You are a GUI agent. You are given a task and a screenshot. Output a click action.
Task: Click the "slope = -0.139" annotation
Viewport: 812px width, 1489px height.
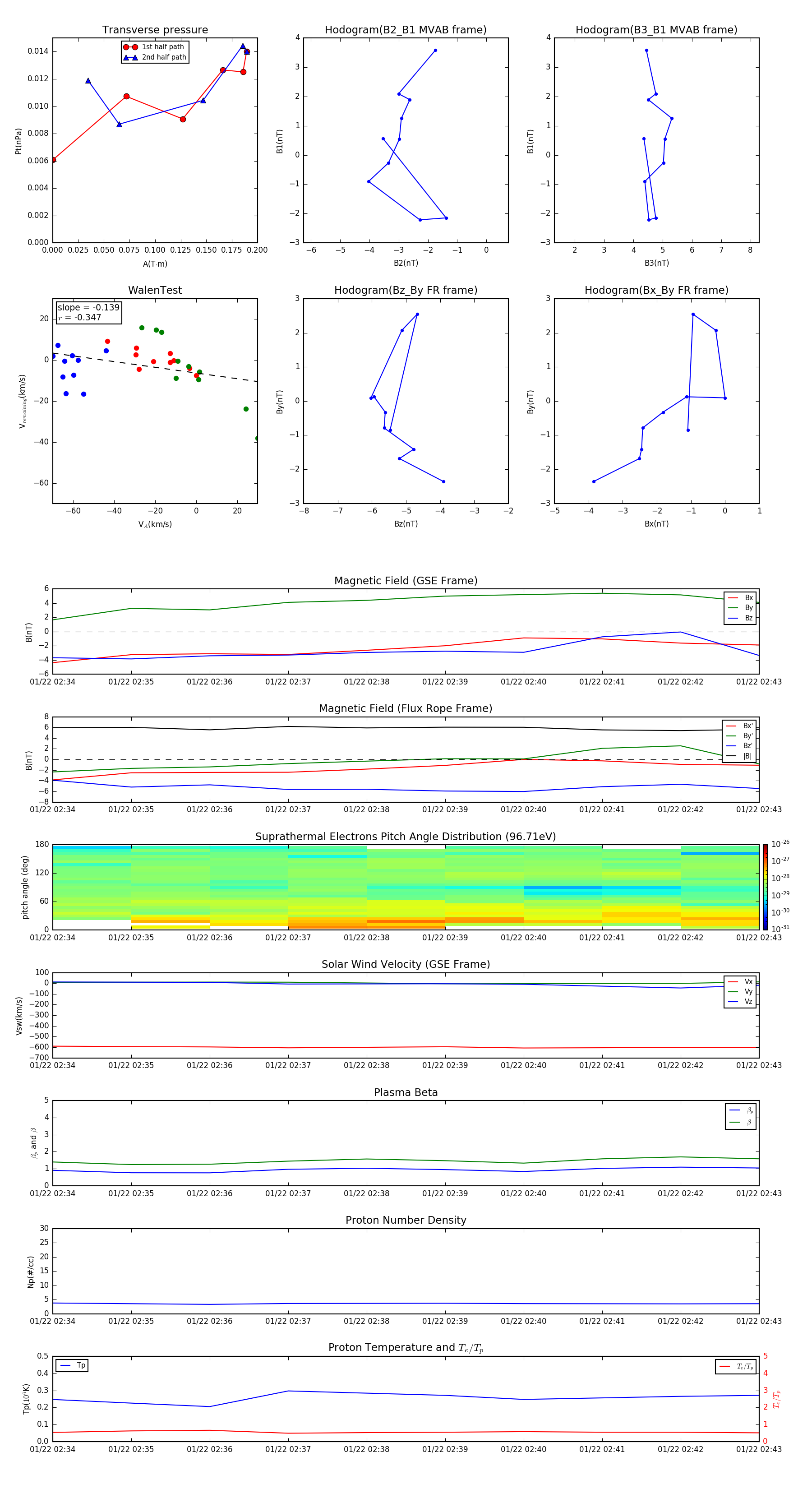[88, 308]
